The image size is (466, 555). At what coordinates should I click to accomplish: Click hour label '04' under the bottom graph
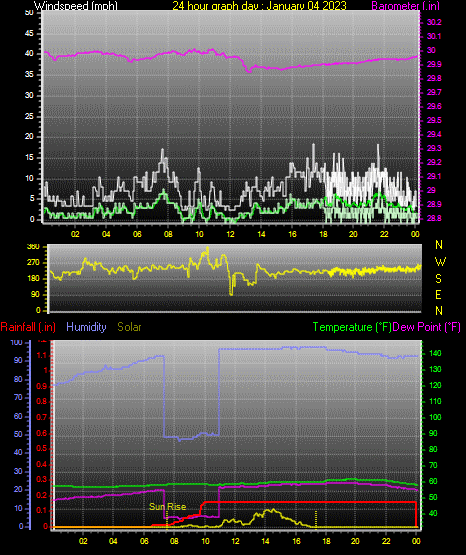coord(113,541)
